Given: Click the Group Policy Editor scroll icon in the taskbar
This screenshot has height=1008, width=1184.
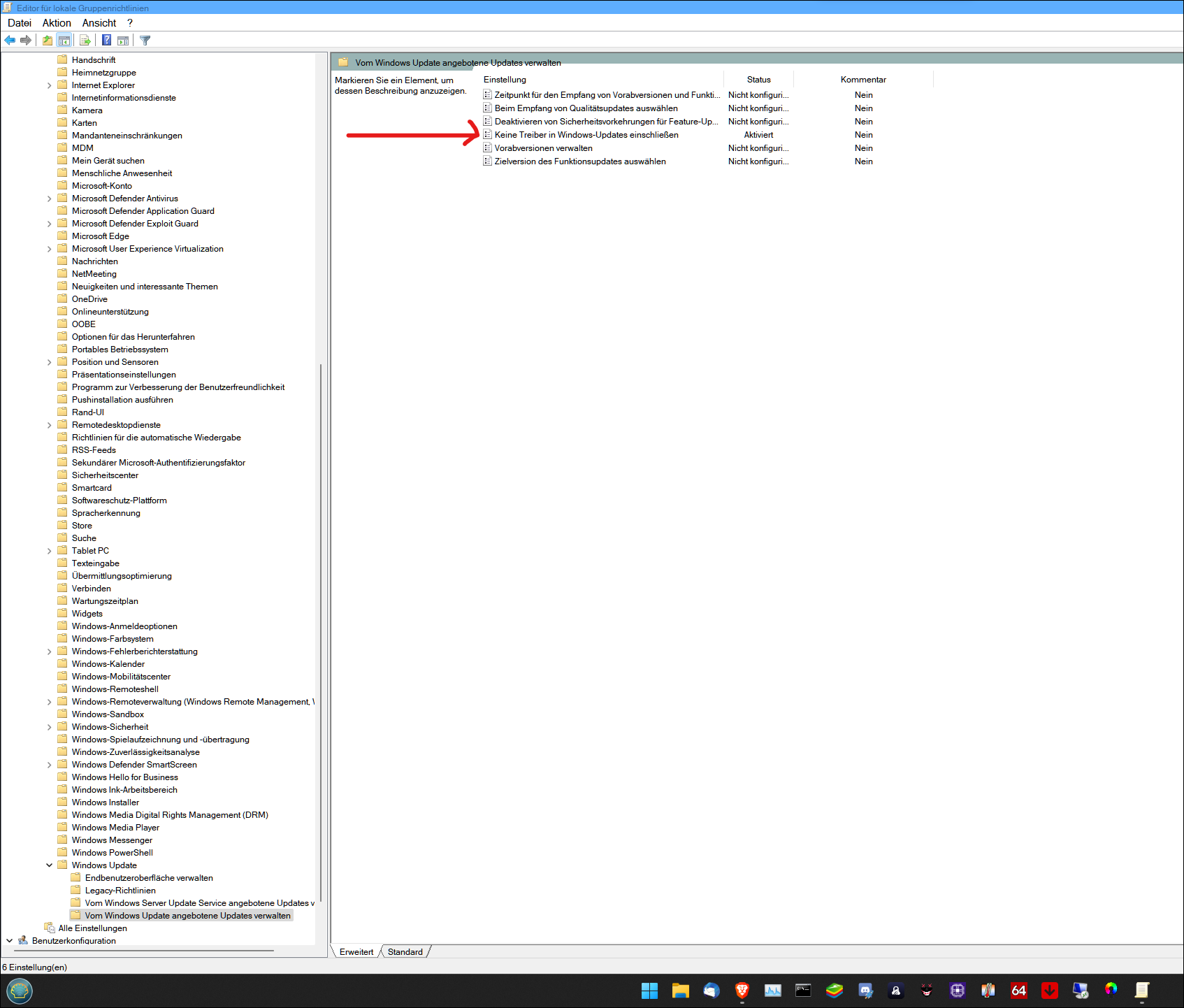Looking at the screenshot, I should point(1142,991).
